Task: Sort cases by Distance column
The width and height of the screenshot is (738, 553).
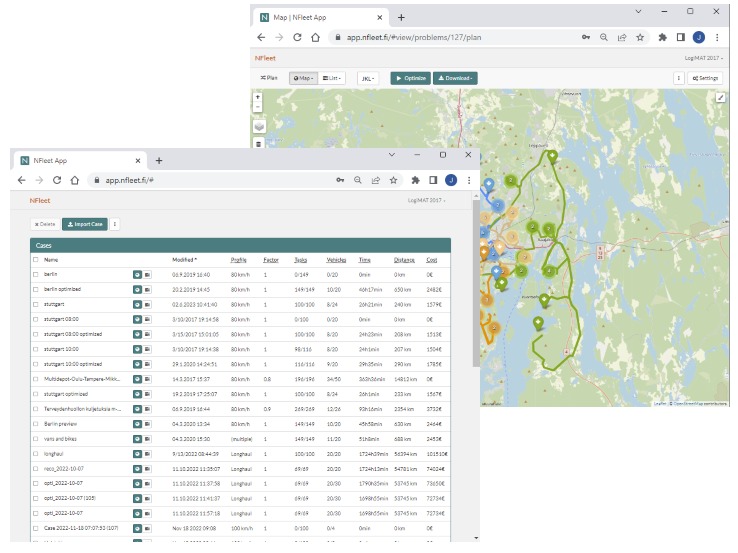Action: coord(404,260)
